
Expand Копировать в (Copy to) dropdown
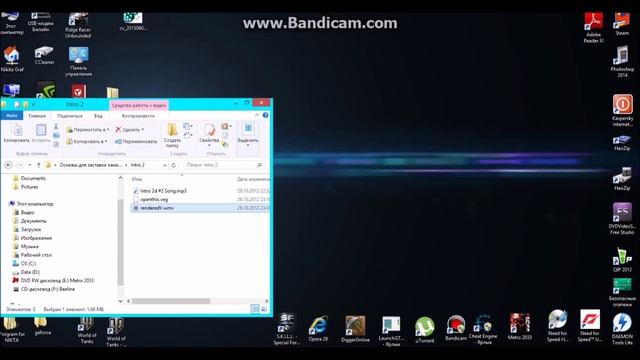(x=106, y=142)
